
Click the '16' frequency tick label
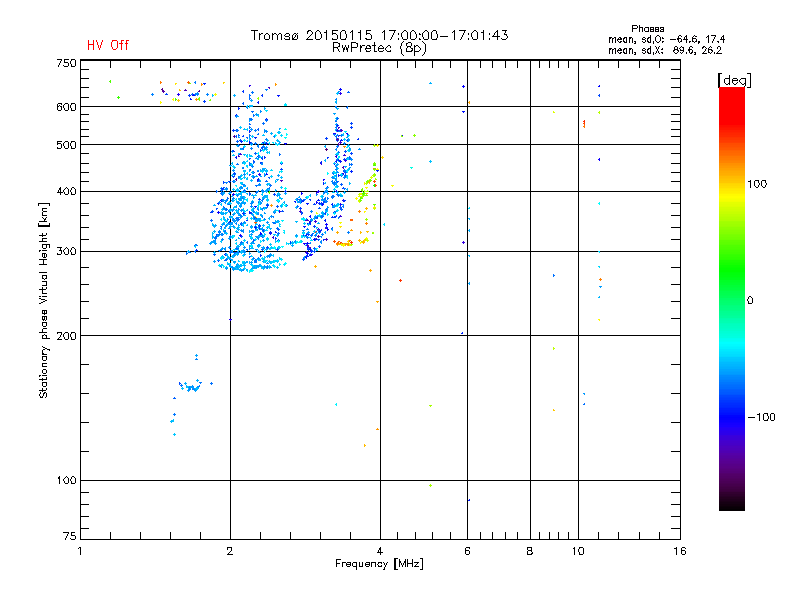point(680,551)
